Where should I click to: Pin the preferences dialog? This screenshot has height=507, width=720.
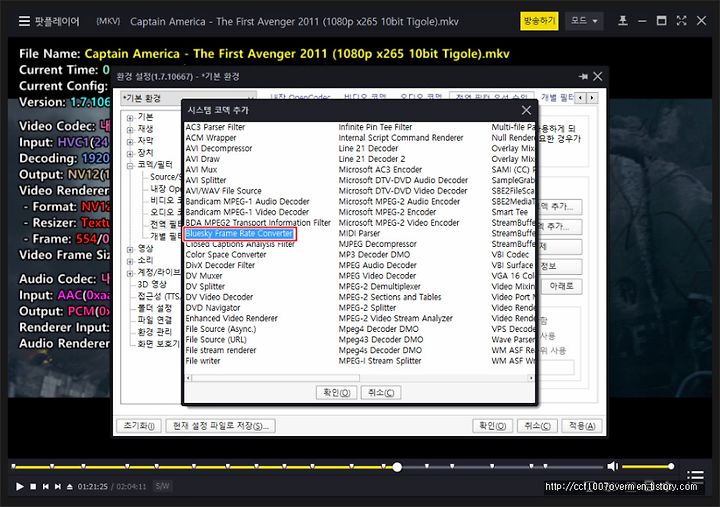(583, 77)
